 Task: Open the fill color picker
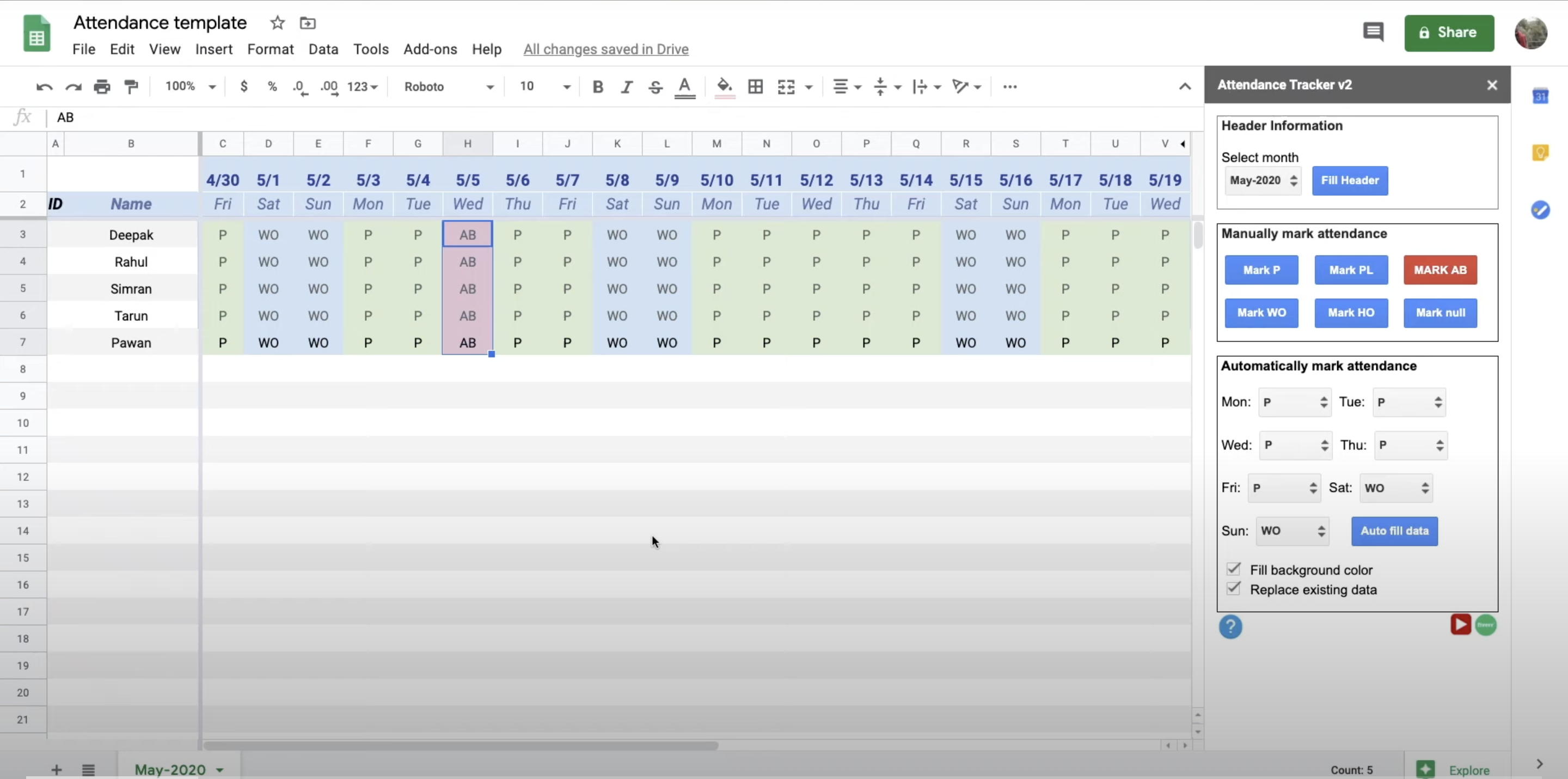click(724, 87)
